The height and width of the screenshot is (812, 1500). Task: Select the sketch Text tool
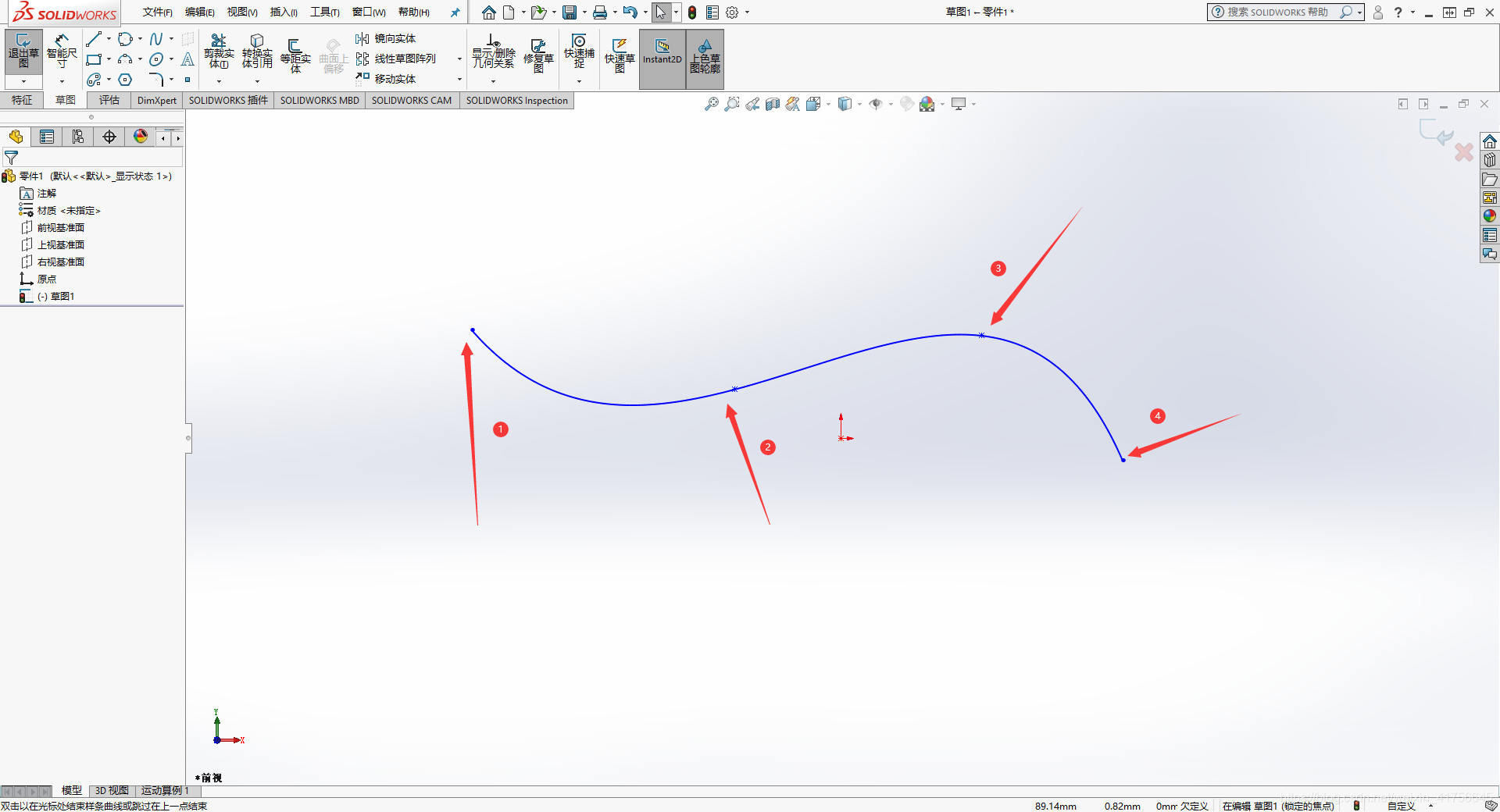(187, 59)
